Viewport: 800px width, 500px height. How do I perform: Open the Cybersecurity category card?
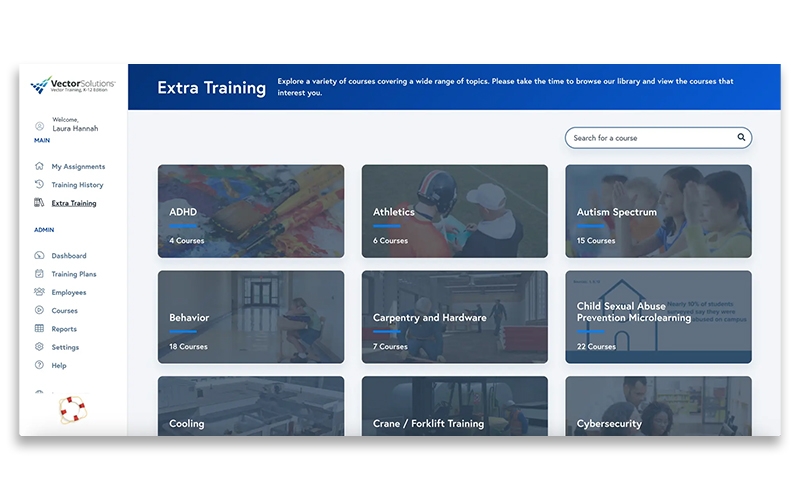(x=658, y=406)
